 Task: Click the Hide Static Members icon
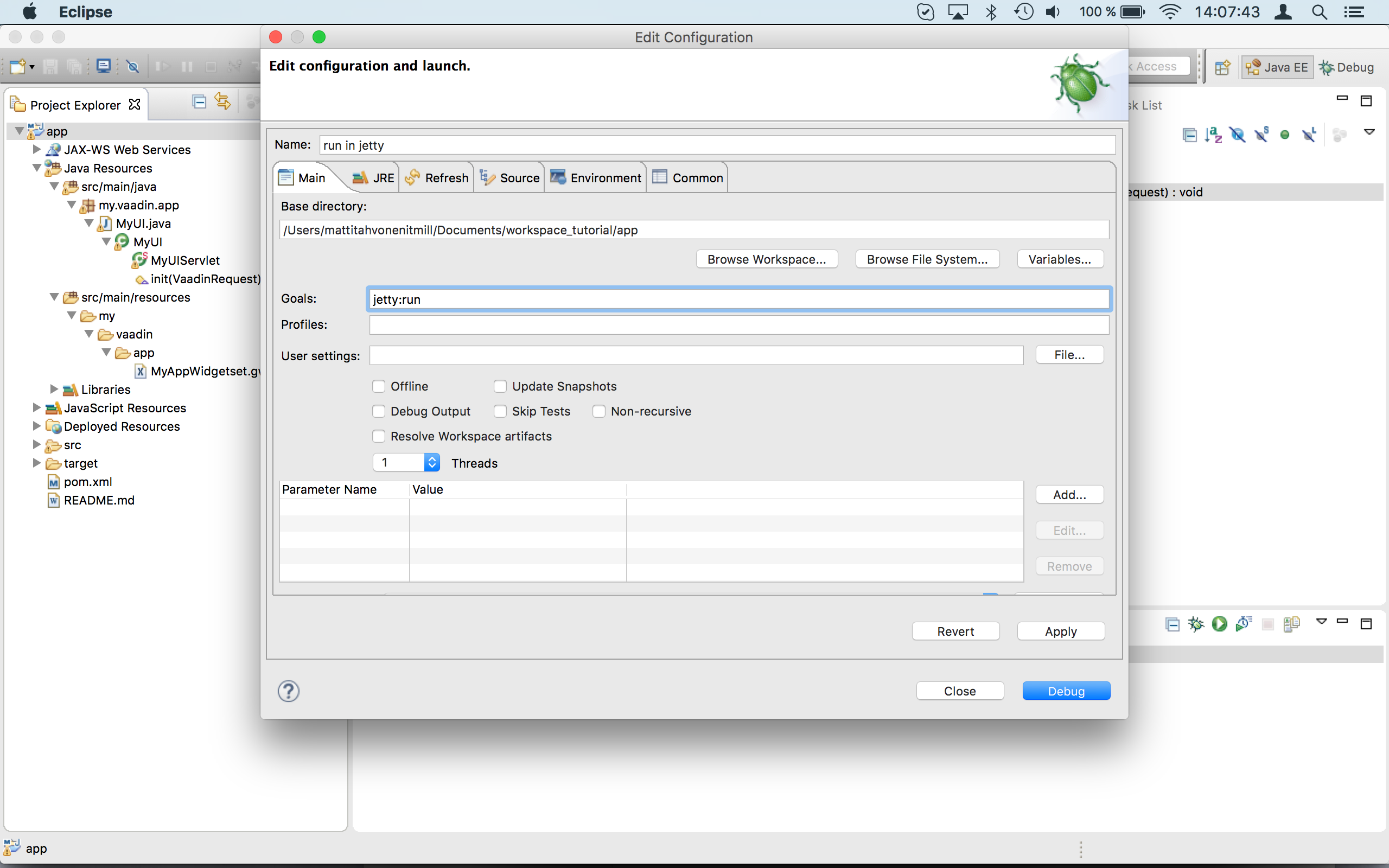(1261, 135)
